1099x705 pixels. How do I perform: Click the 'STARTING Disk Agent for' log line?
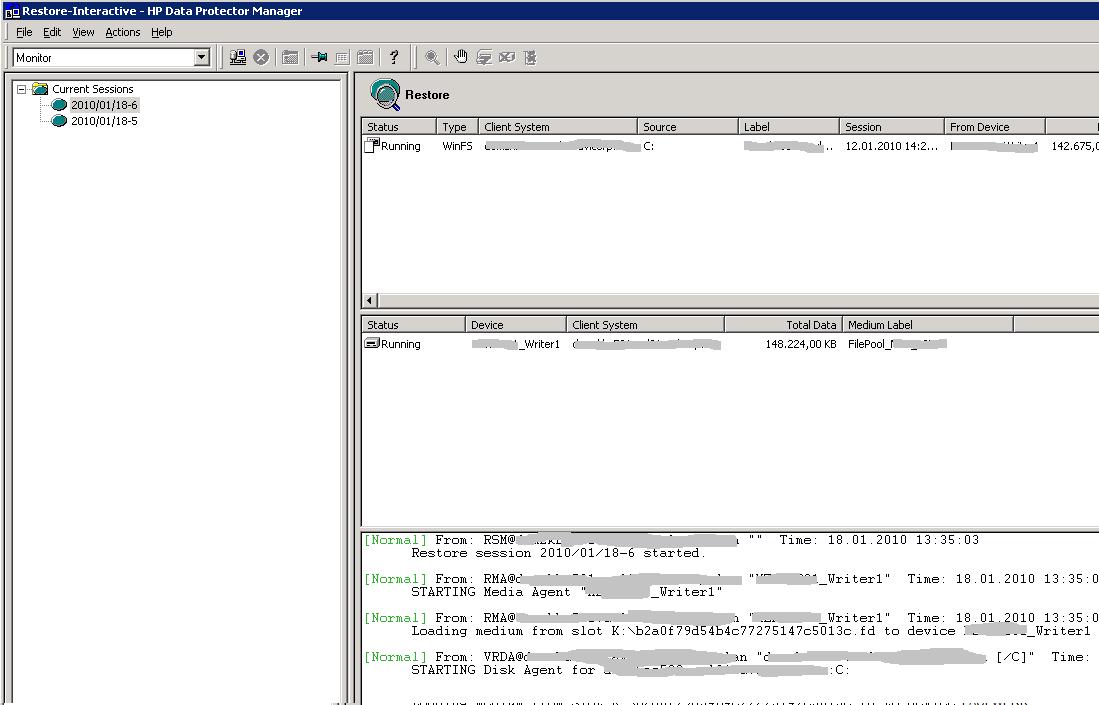[630, 670]
